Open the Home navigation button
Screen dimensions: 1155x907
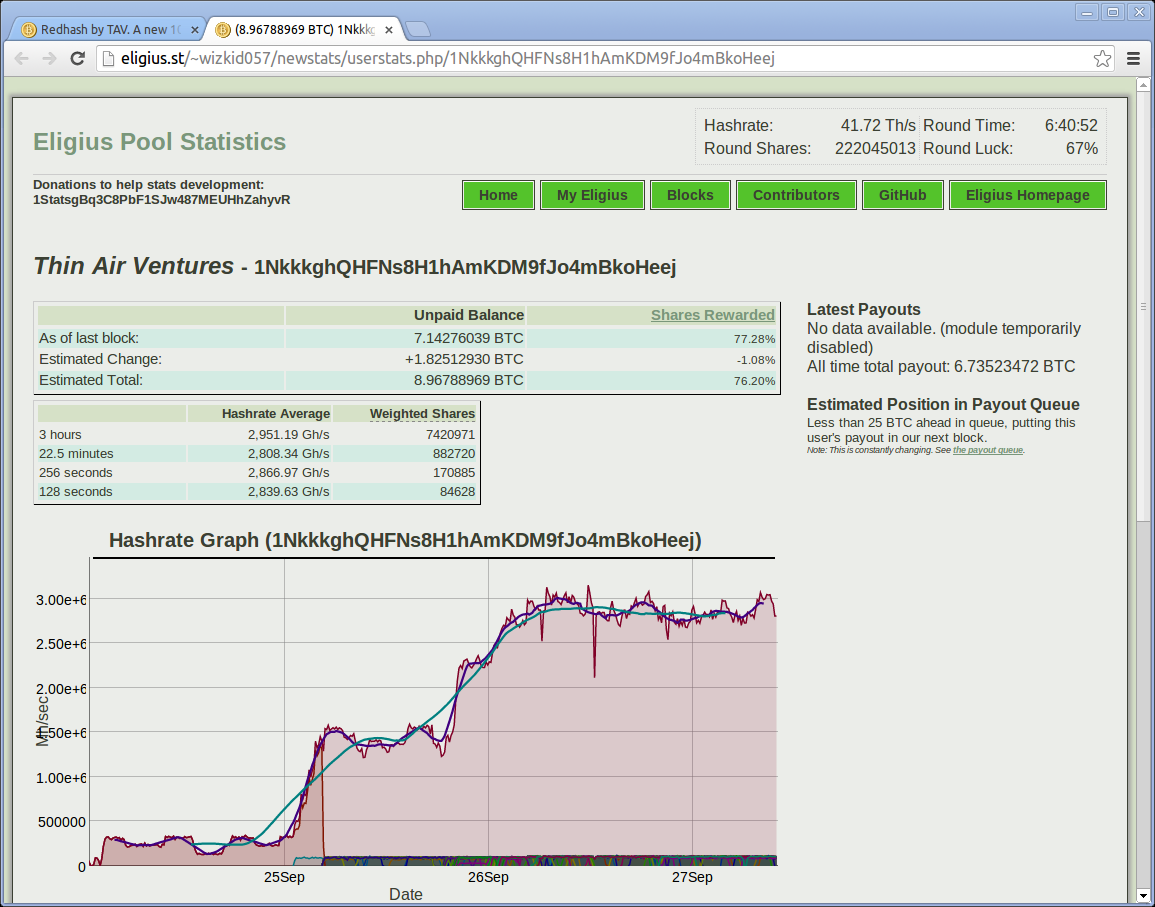pos(498,195)
